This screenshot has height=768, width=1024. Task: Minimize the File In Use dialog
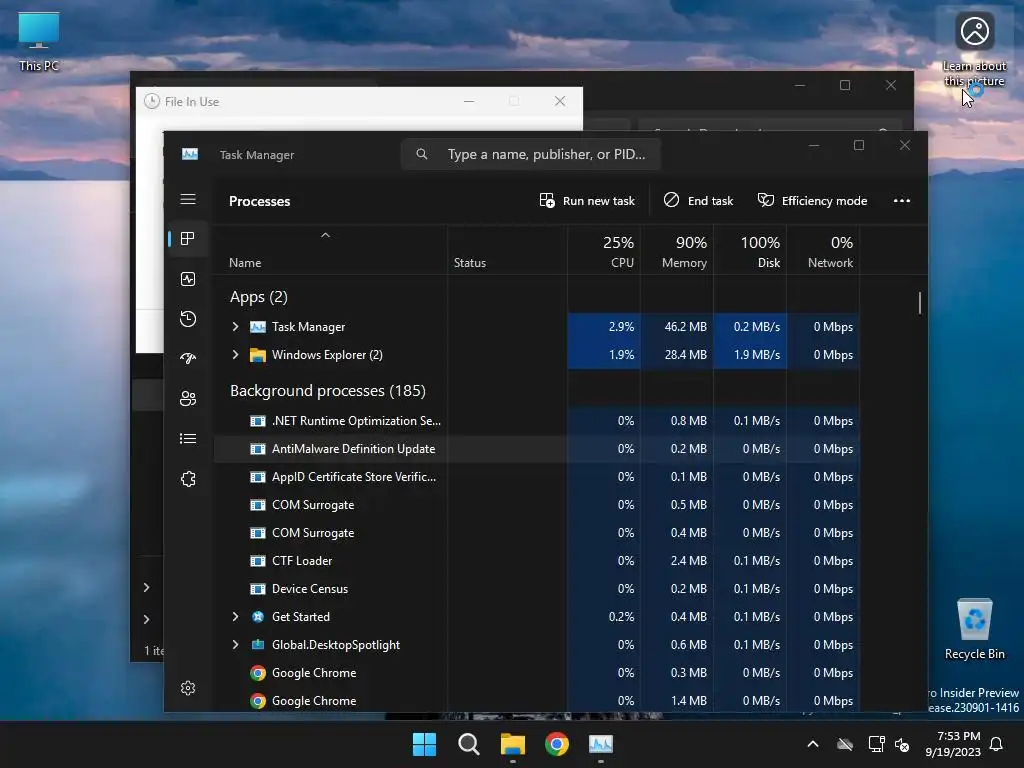click(x=469, y=101)
